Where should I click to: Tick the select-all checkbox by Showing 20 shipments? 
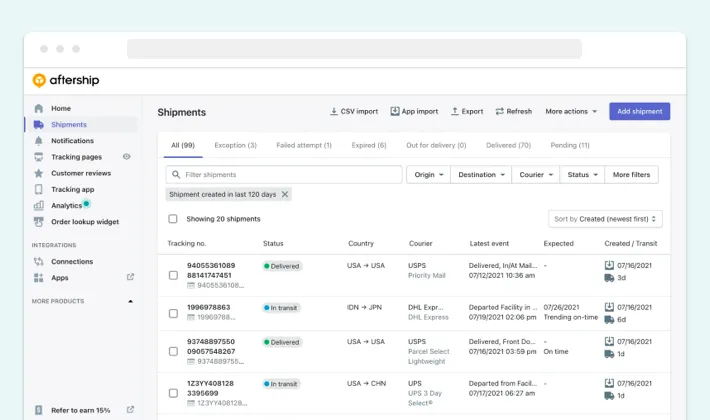point(173,219)
